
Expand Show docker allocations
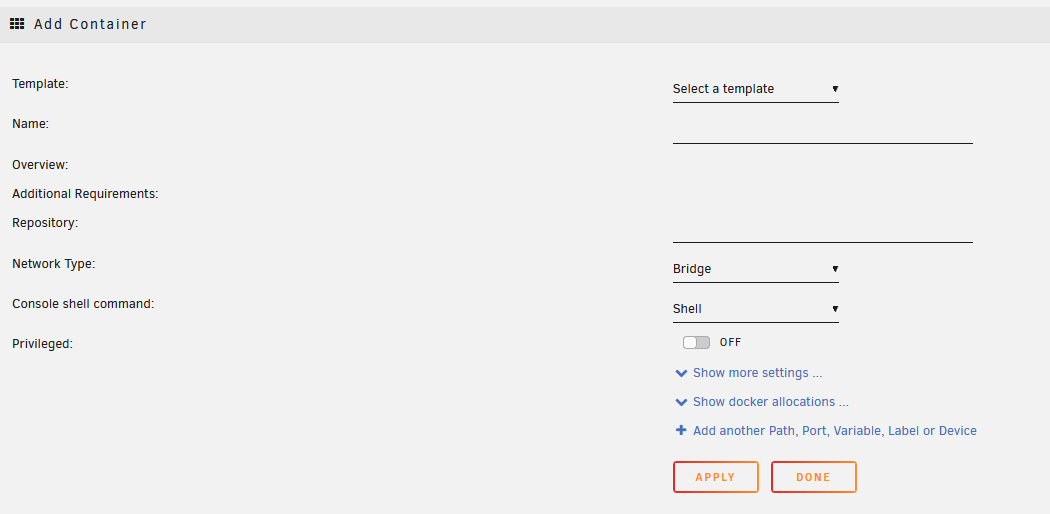pyautogui.click(x=771, y=402)
